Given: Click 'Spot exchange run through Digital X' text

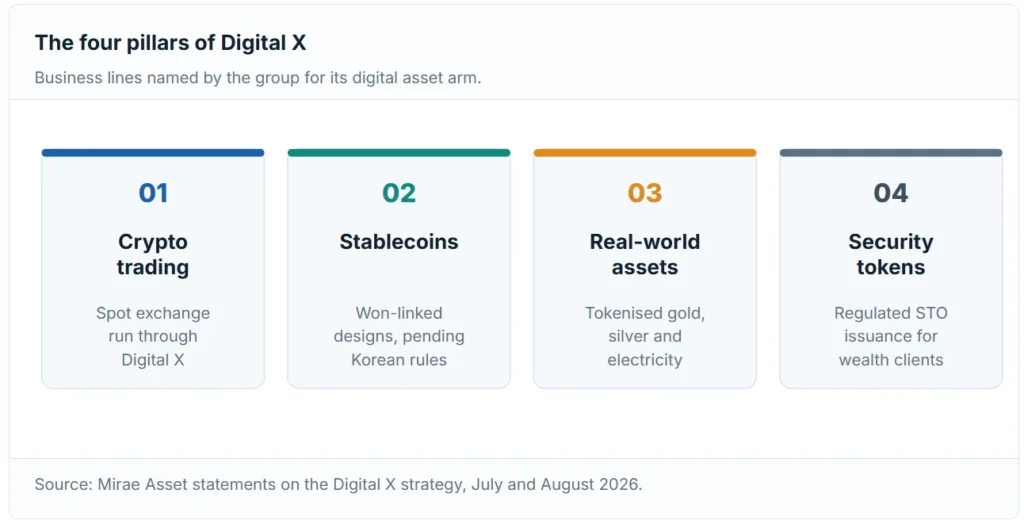Looking at the screenshot, I should [x=153, y=336].
